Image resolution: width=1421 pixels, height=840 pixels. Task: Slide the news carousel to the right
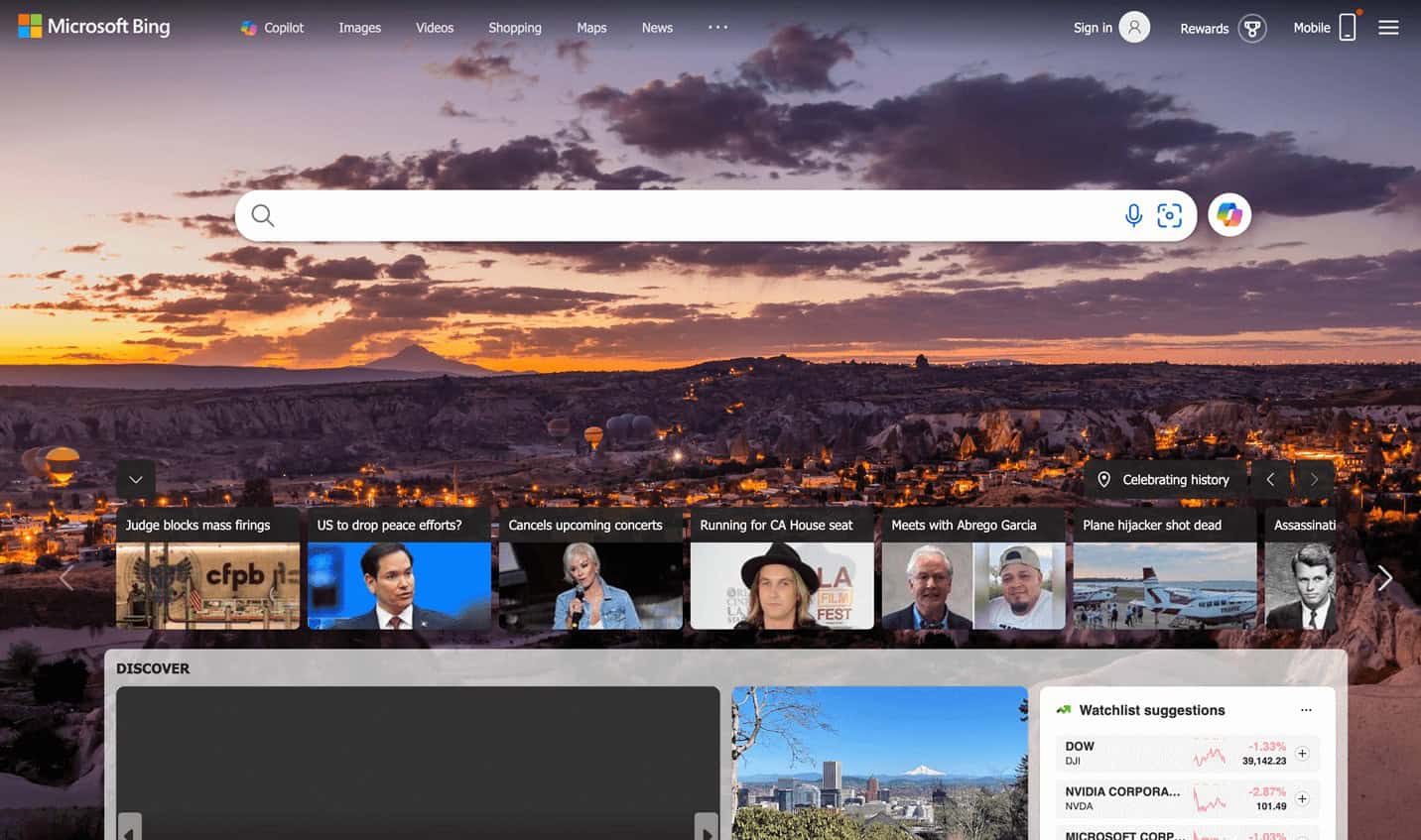(x=1384, y=577)
